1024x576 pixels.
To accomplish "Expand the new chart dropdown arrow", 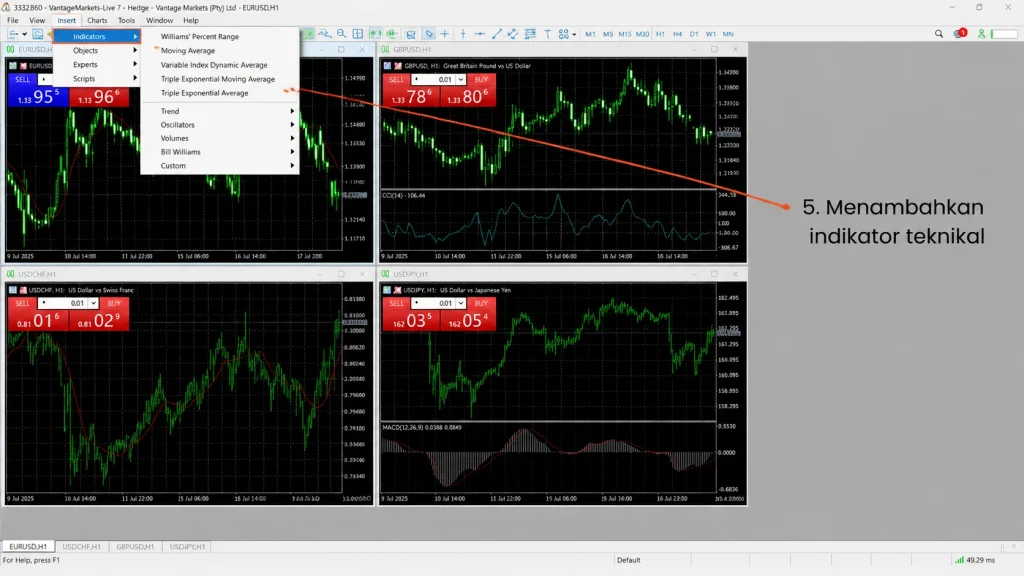I will point(24,34).
